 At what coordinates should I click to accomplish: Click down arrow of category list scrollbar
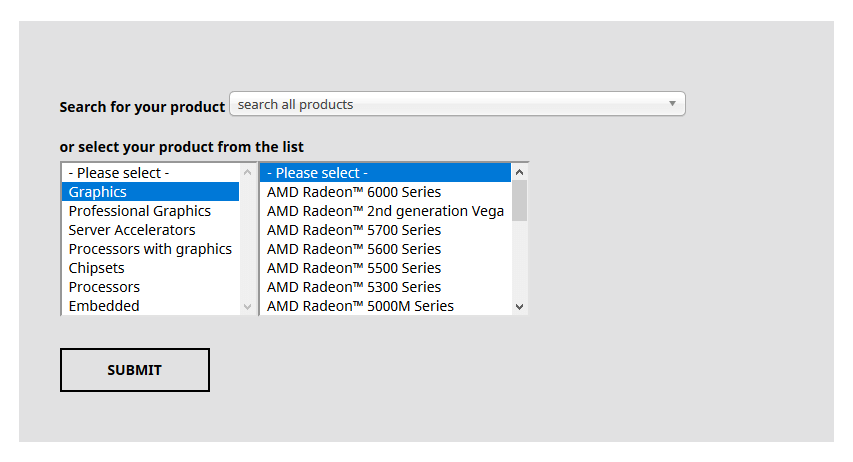(248, 307)
